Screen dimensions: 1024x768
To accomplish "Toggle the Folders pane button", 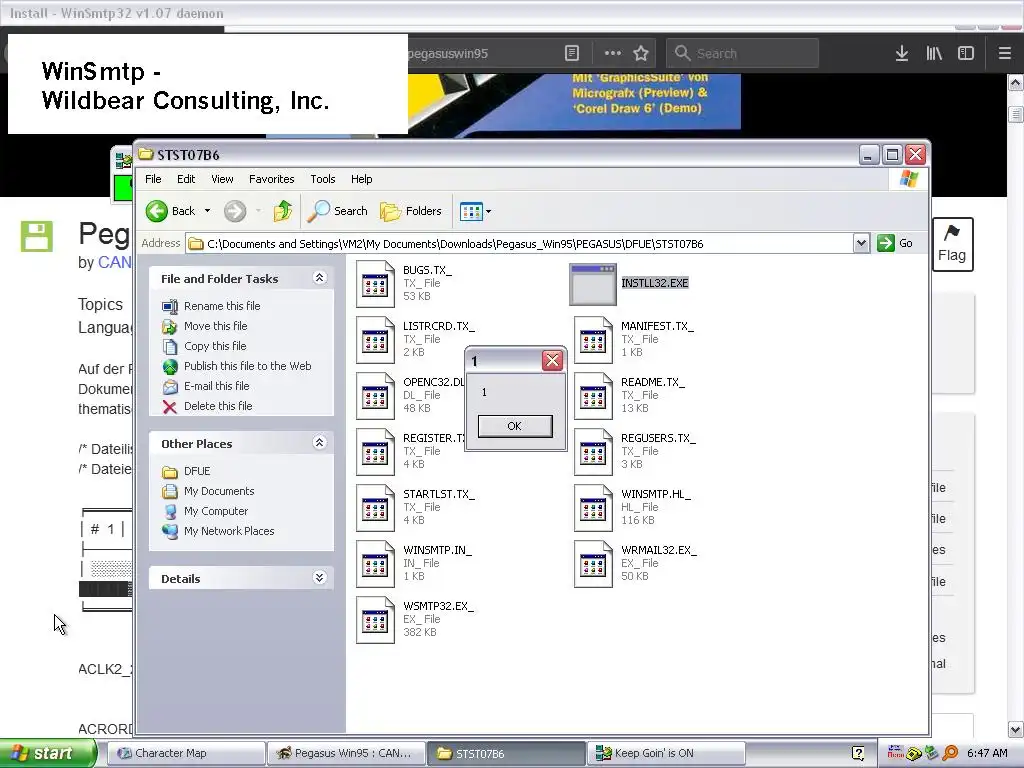I will click(x=411, y=211).
